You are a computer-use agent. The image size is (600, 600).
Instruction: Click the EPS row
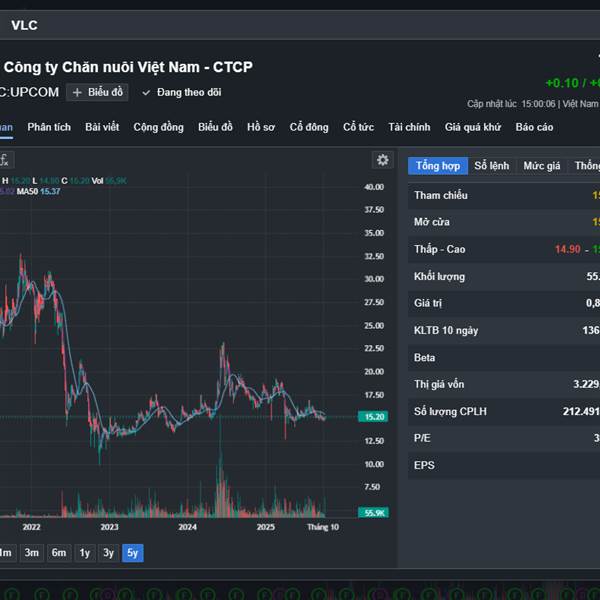point(504,465)
